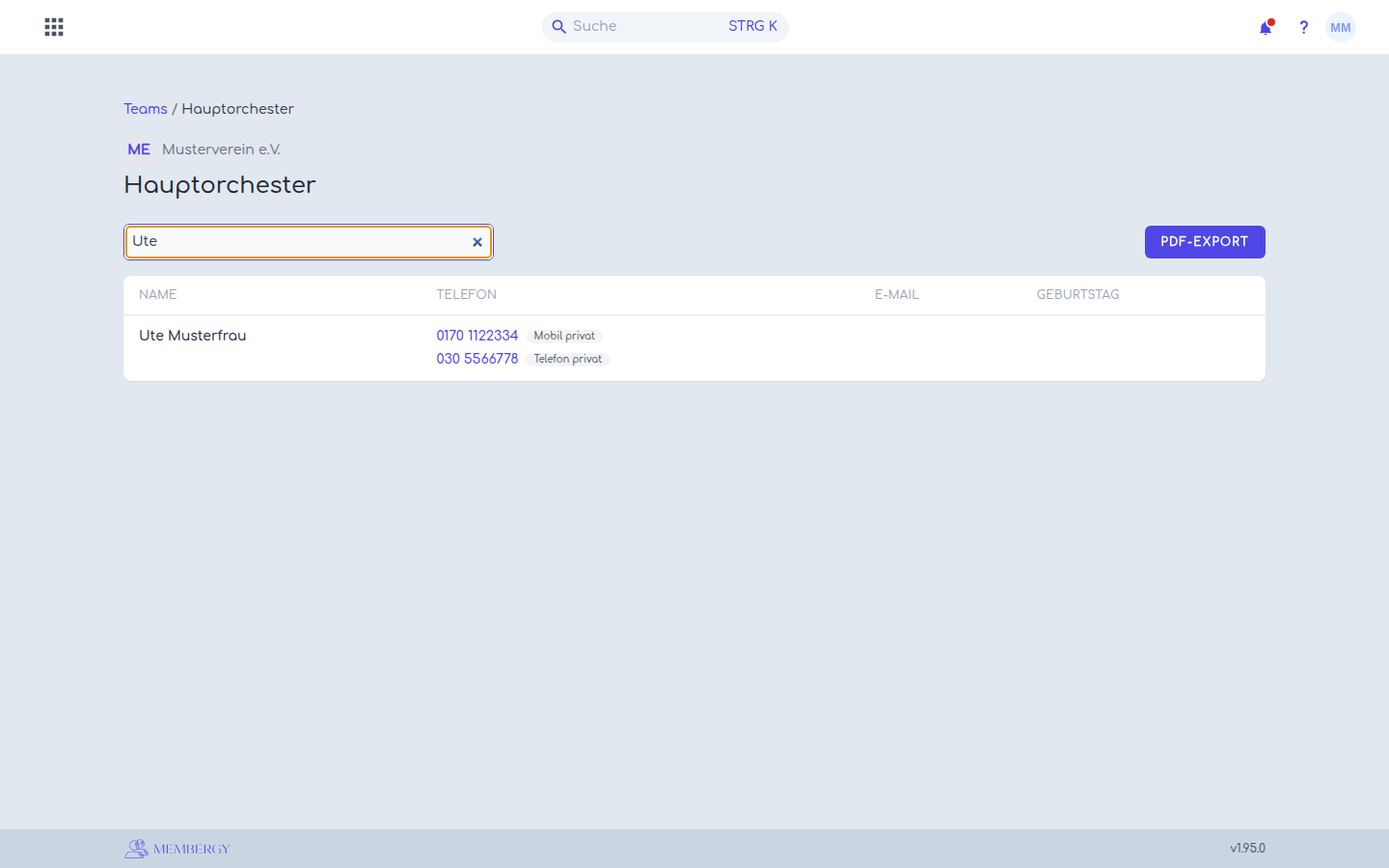1389x868 pixels.
Task: Open the notifications bell
Action: pos(1266,27)
